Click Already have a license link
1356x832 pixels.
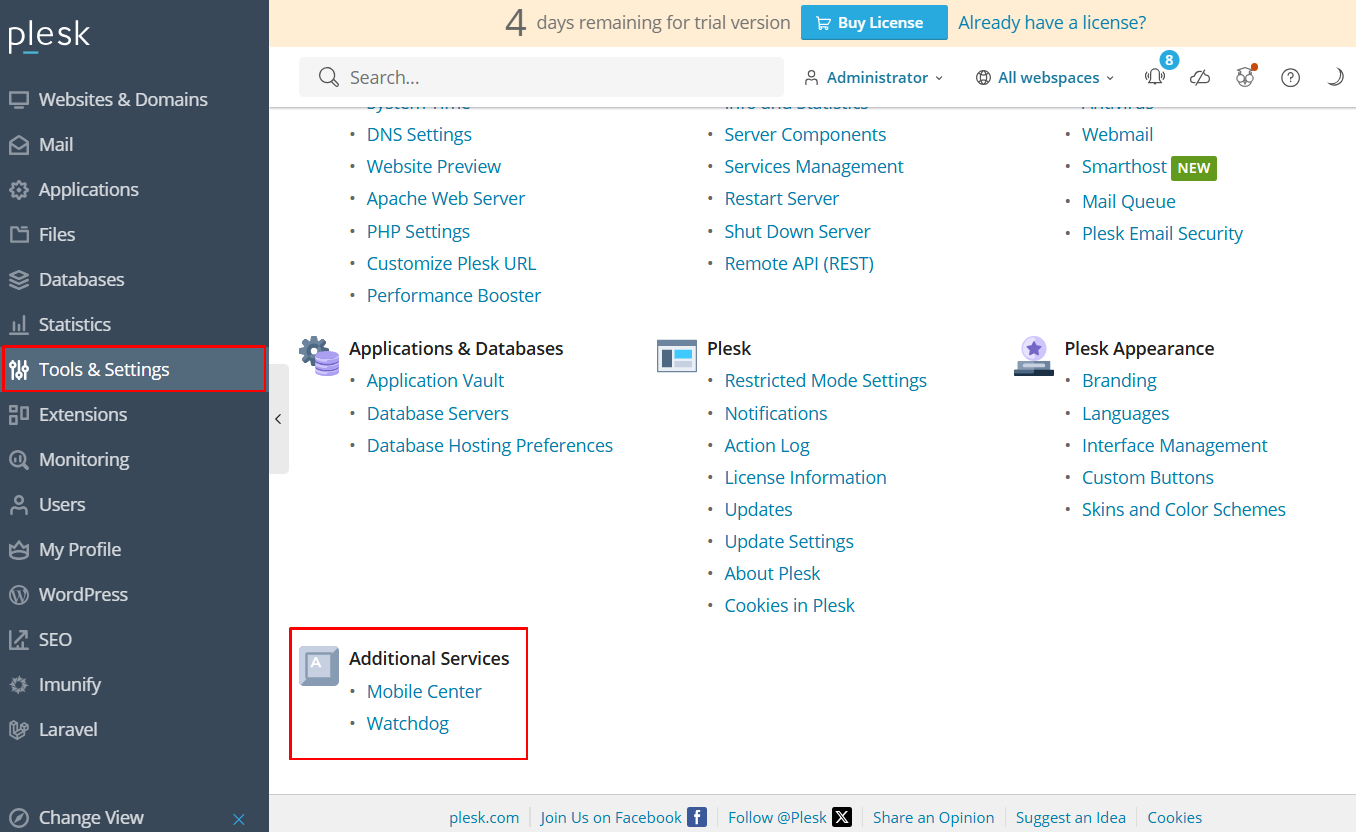(1052, 23)
